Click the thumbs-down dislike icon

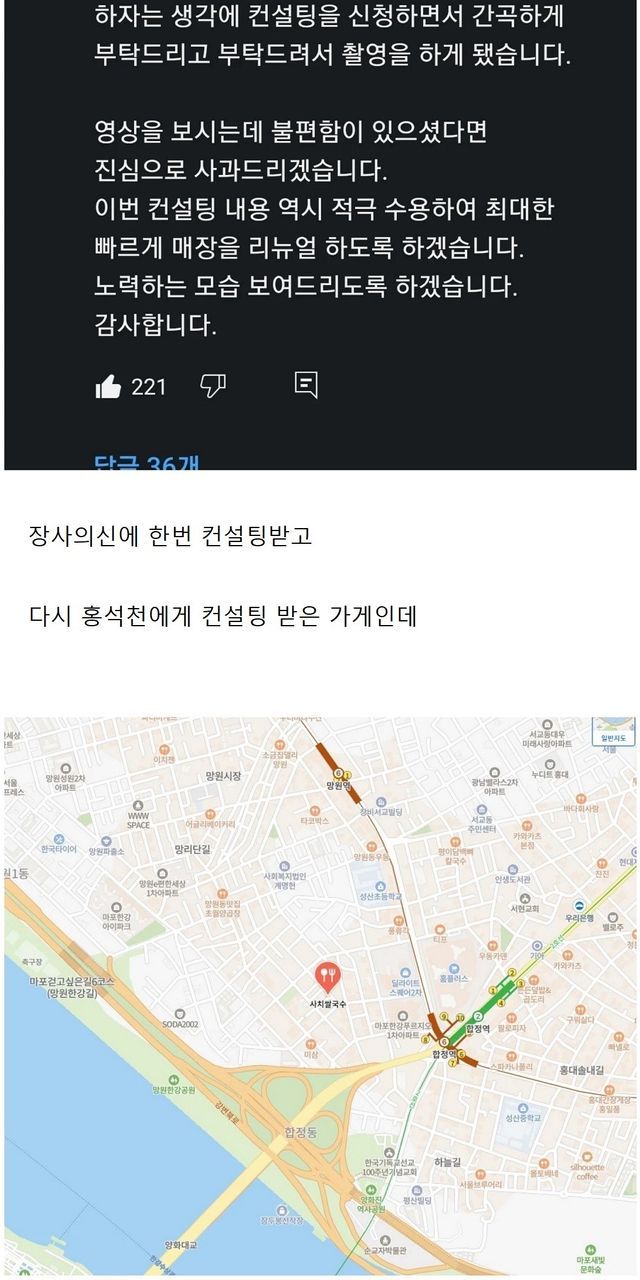point(213,385)
